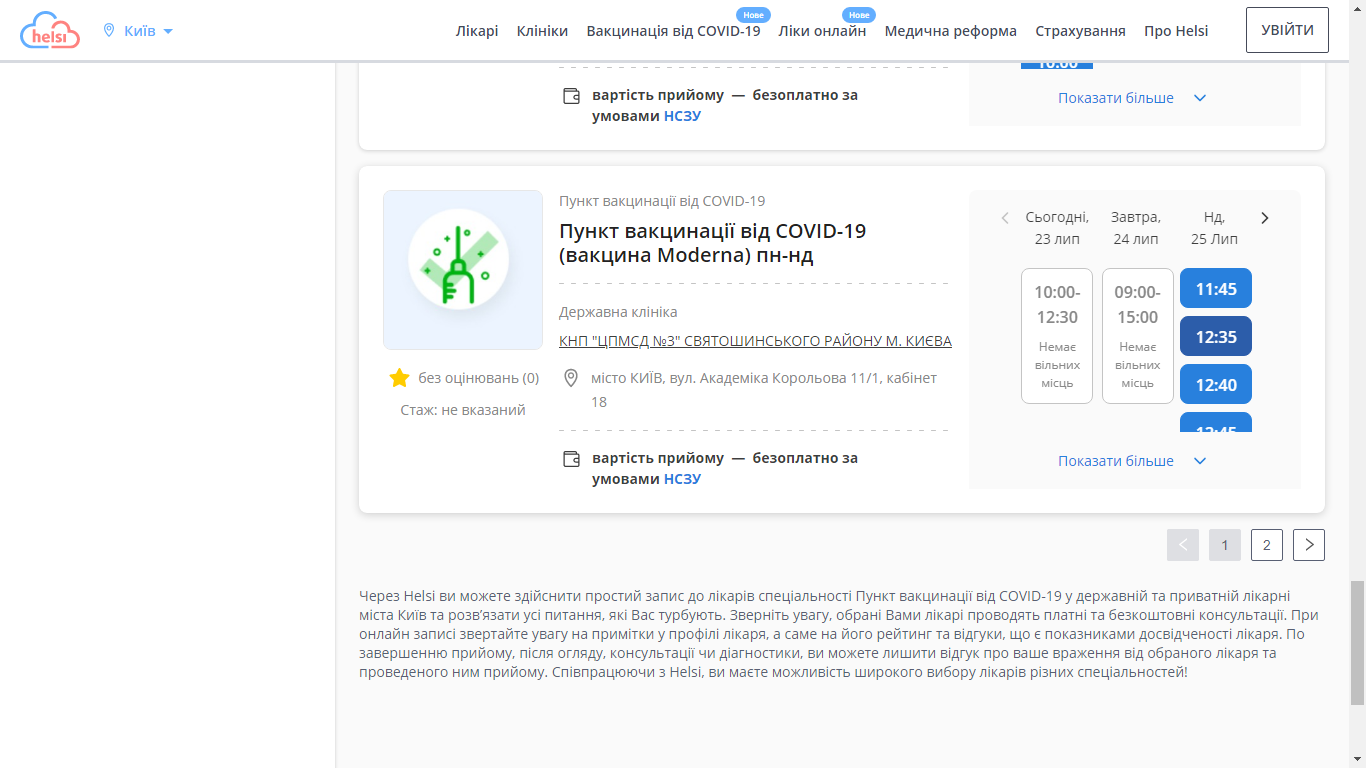Click the НСЗУ link in the top card

click(x=682, y=116)
